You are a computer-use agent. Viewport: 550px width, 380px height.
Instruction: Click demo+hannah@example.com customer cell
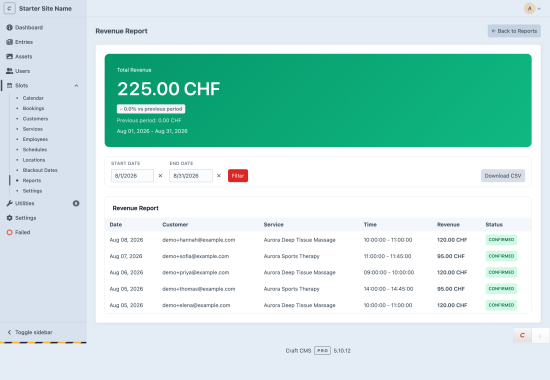(x=199, y=240)
